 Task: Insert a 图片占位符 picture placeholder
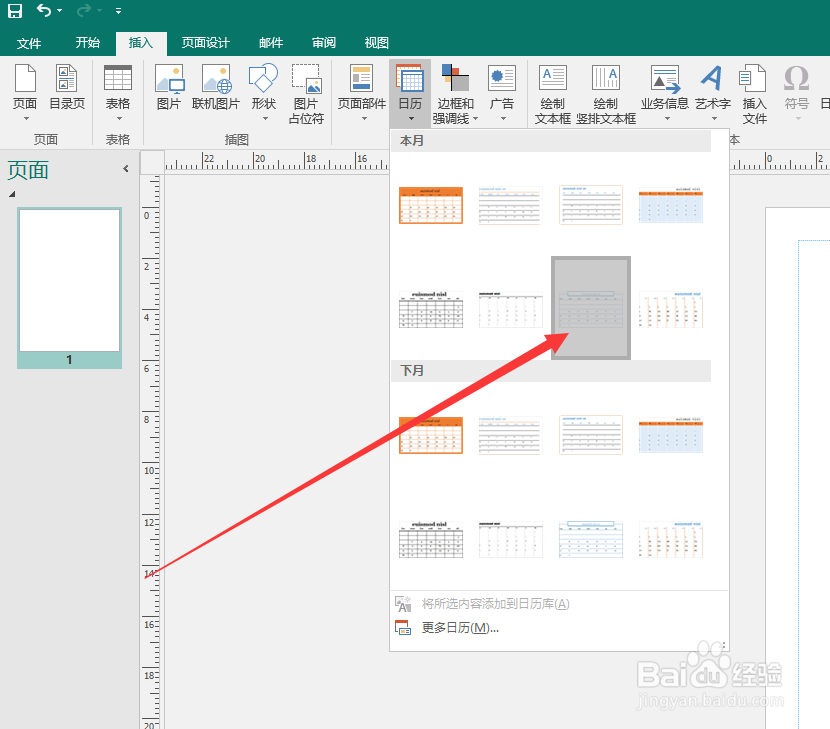306,94
